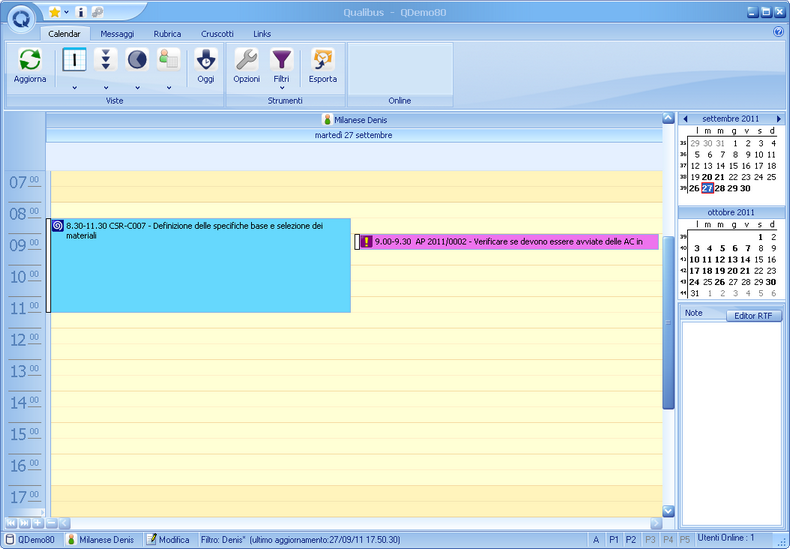This screenshot has height=549, width=790.
Task: Toggle the P1 indicator in status bar
Action: [614, 539]
